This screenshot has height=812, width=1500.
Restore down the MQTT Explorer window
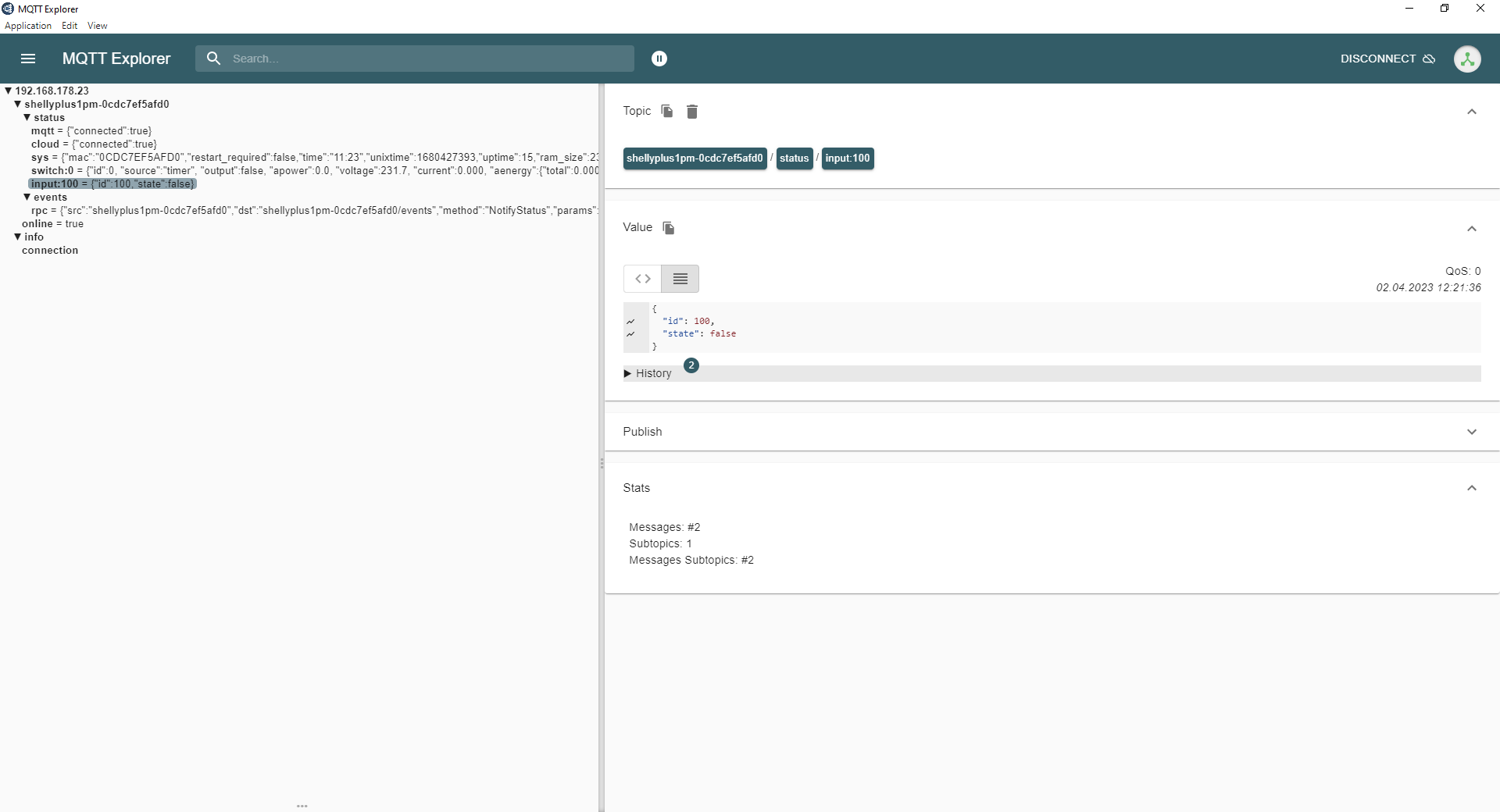point(1445,9)
